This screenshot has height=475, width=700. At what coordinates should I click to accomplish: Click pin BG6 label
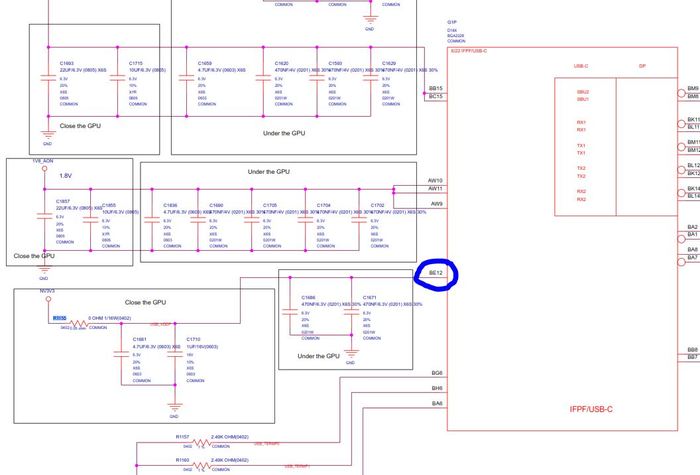point(437,373)
